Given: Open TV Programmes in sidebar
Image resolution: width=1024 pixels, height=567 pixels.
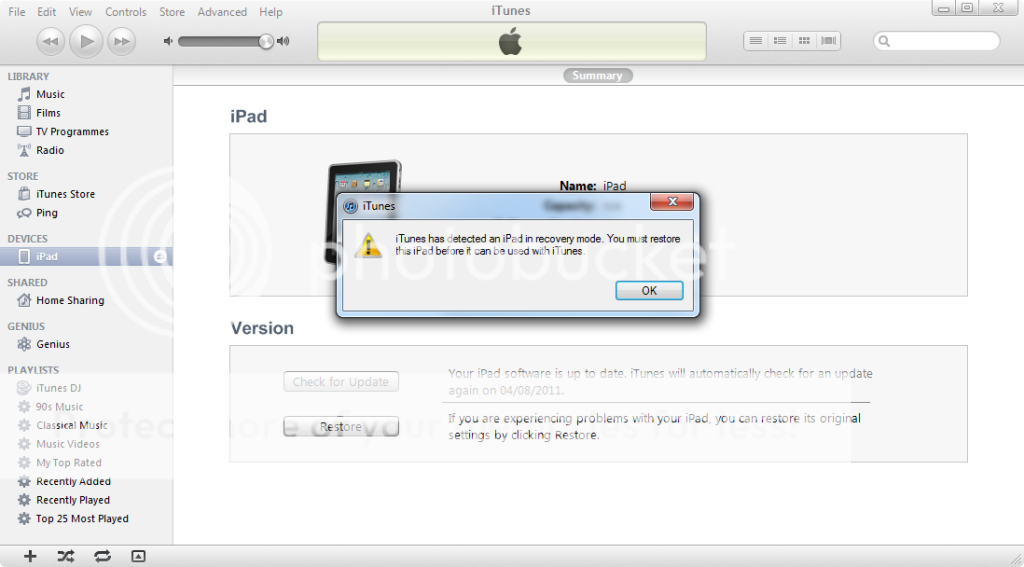Looking at the screenshot, I should click(x=72, y=131).
